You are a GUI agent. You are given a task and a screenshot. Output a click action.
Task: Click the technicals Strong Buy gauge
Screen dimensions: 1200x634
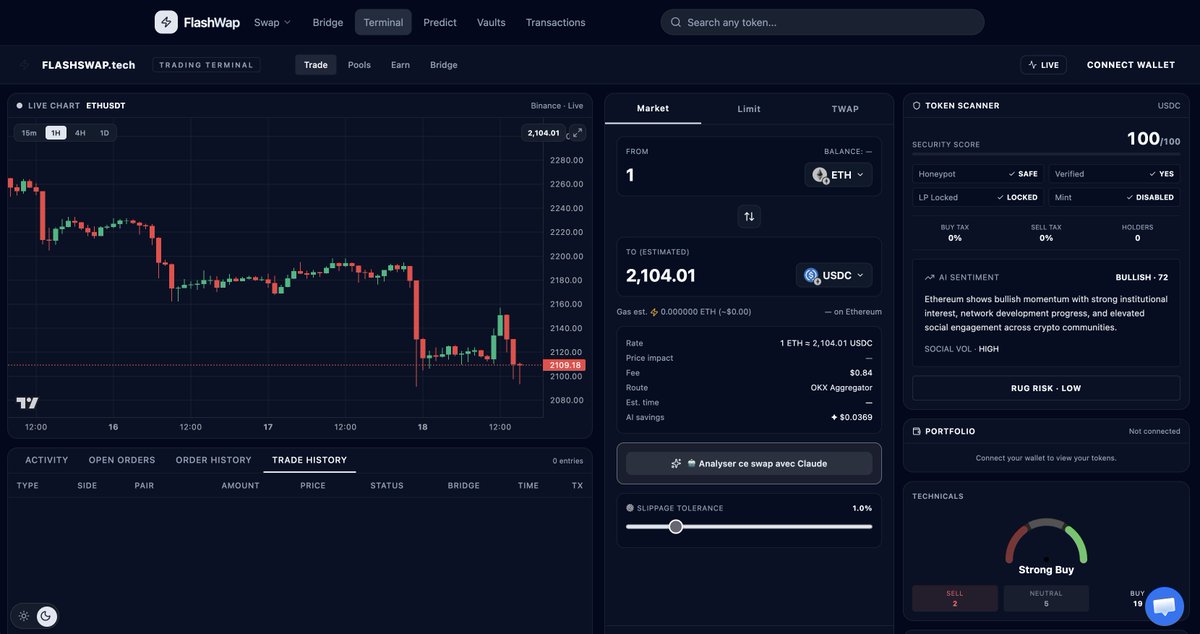[x=1046, y=544]
